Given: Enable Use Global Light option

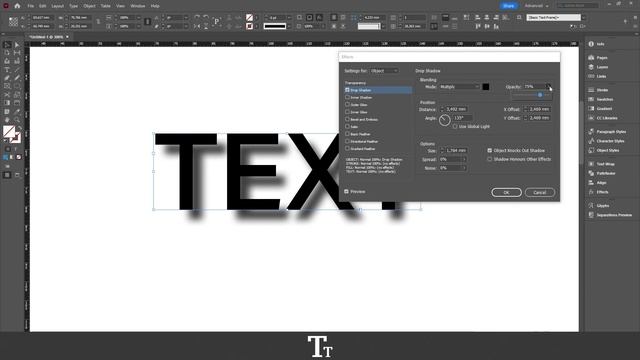Looking at the screenshot, I should (x=455, y=127).
